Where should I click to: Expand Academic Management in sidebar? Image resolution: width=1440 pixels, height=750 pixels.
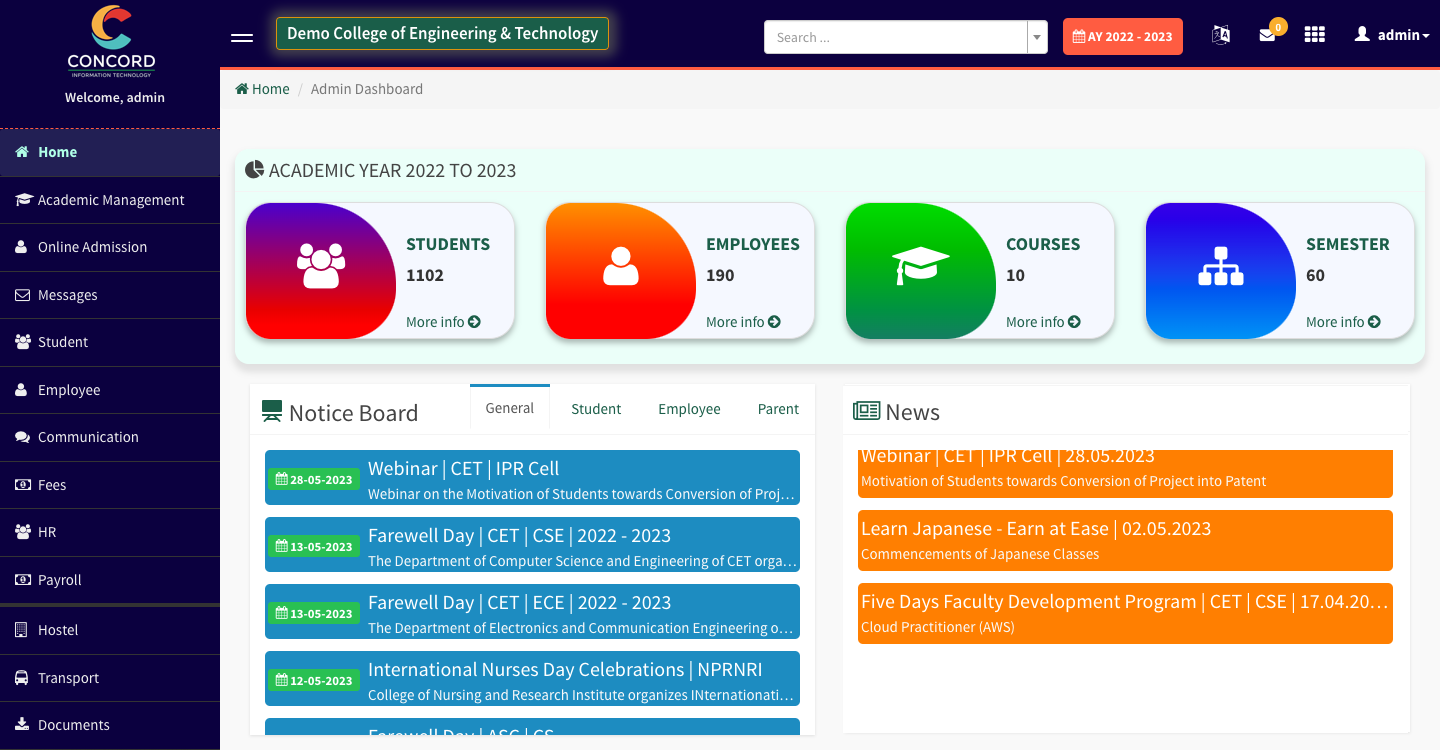[110, 200]
